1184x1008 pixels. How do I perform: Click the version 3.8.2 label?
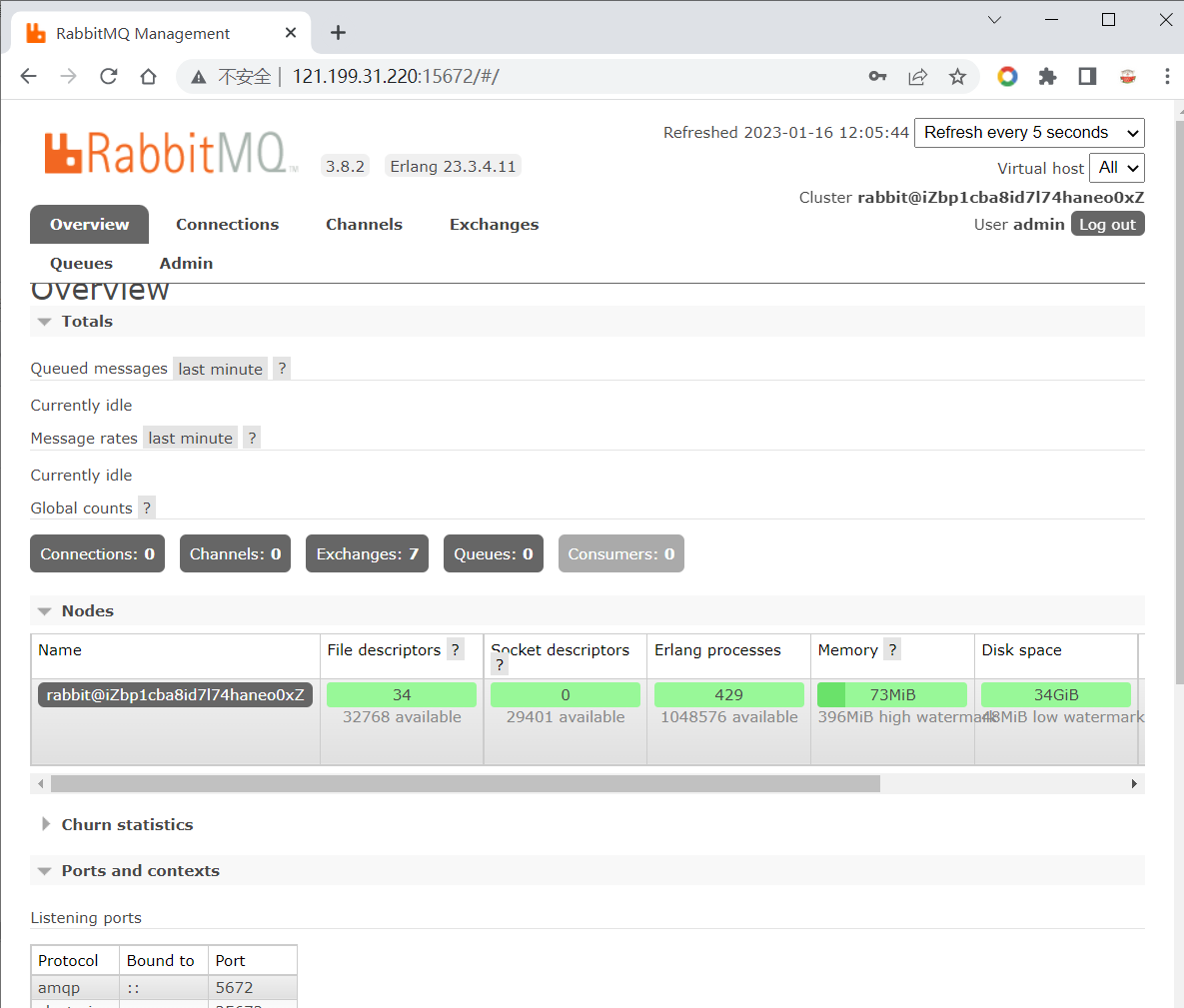point(345,166)
